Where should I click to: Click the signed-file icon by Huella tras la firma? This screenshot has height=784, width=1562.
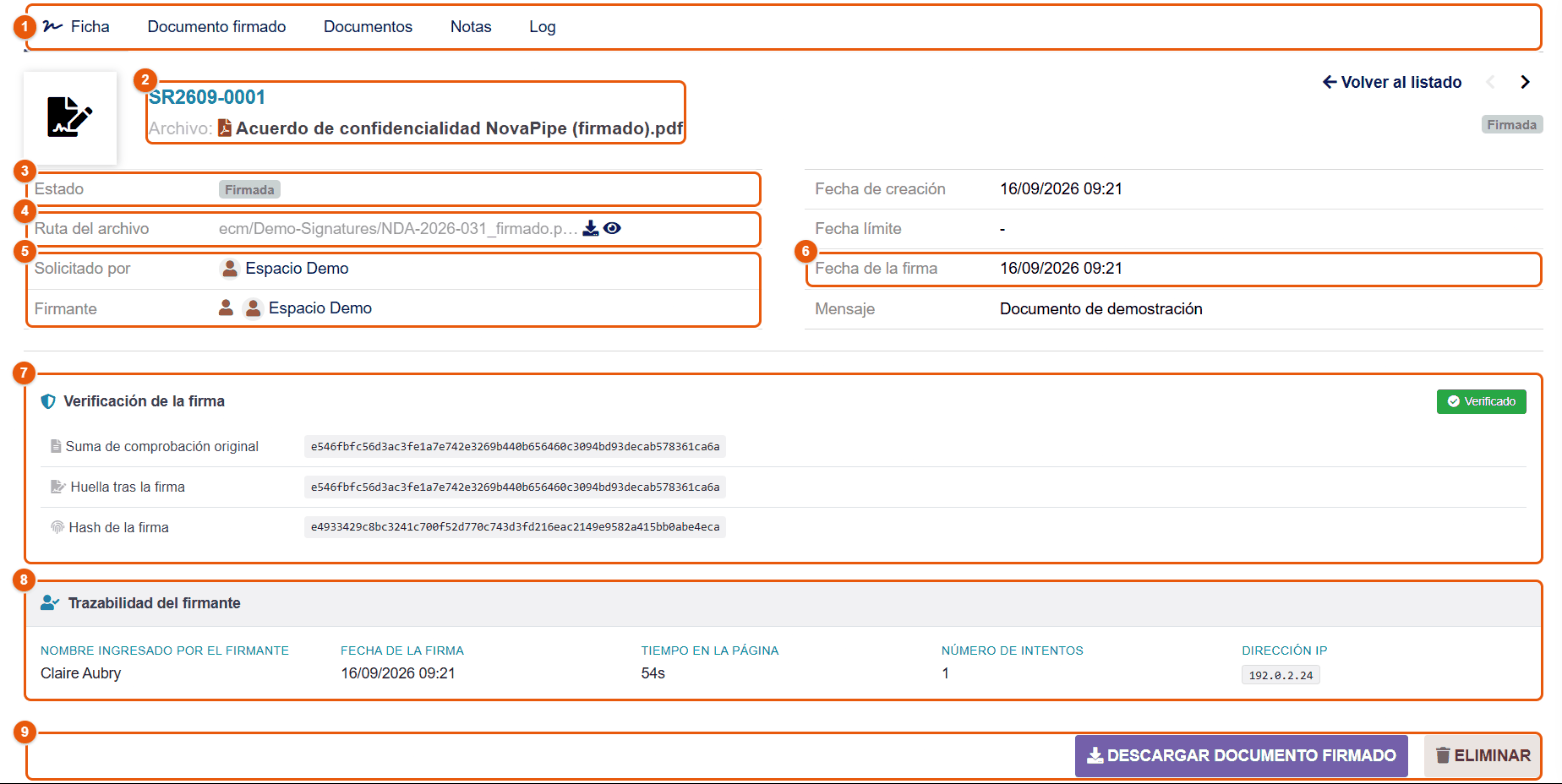pos(58,487)
